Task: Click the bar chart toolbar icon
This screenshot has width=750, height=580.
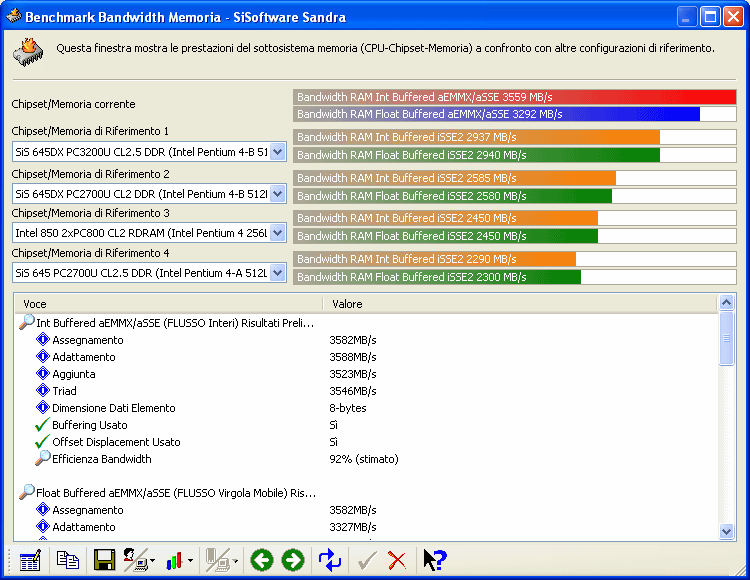Action: point(175,560)
